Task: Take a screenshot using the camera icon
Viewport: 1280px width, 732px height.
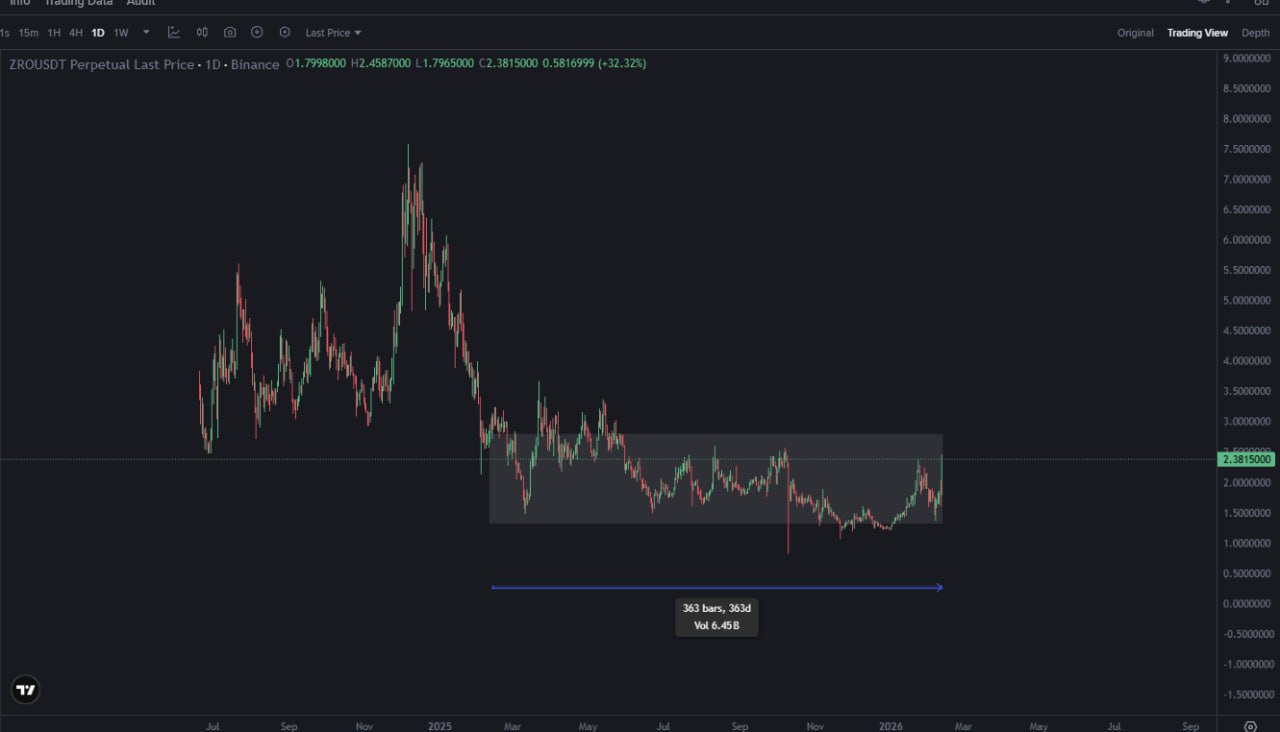Action: coord(230,32)
